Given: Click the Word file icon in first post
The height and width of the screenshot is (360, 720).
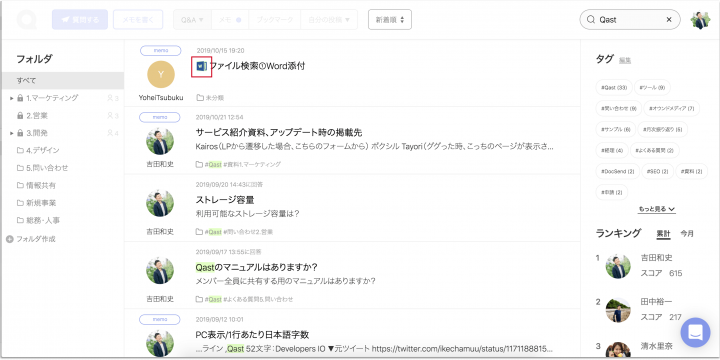Looking at the screenshot, I should coord(201,67).
